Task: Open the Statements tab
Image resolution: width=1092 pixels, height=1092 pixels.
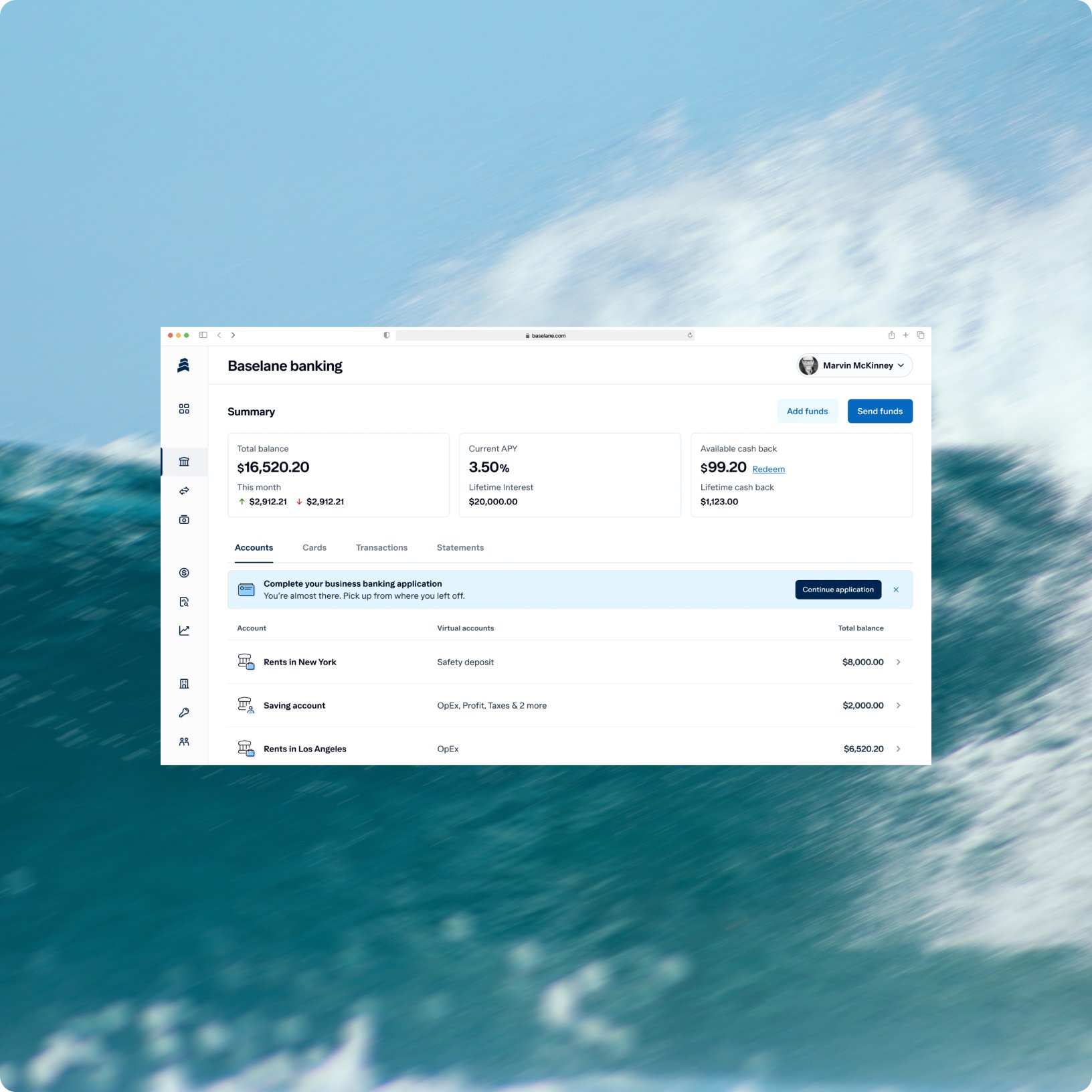Action: click(460, 547)
